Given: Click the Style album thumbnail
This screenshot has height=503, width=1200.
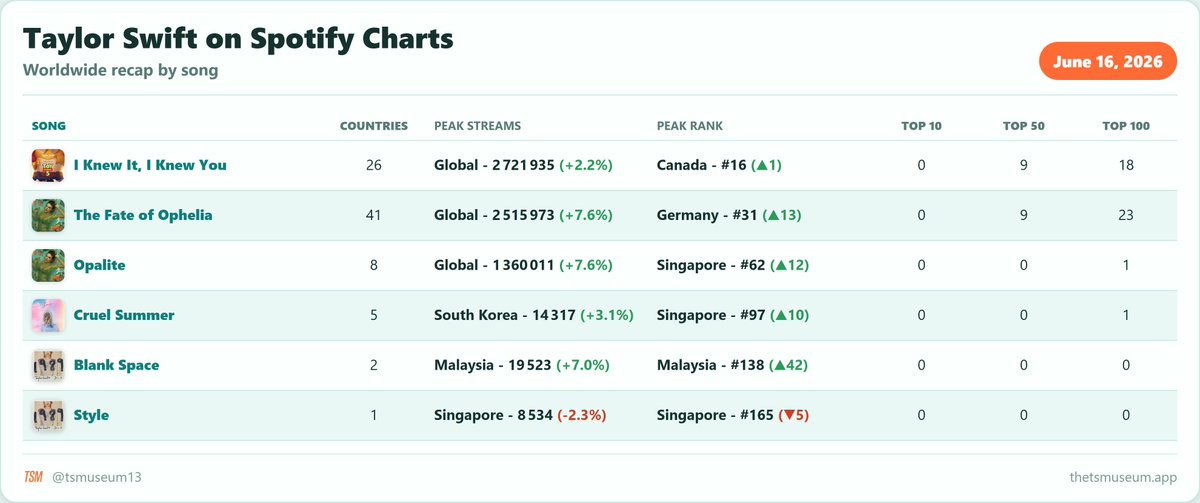Looking at the screenshot, I should (x=48, y=415).
